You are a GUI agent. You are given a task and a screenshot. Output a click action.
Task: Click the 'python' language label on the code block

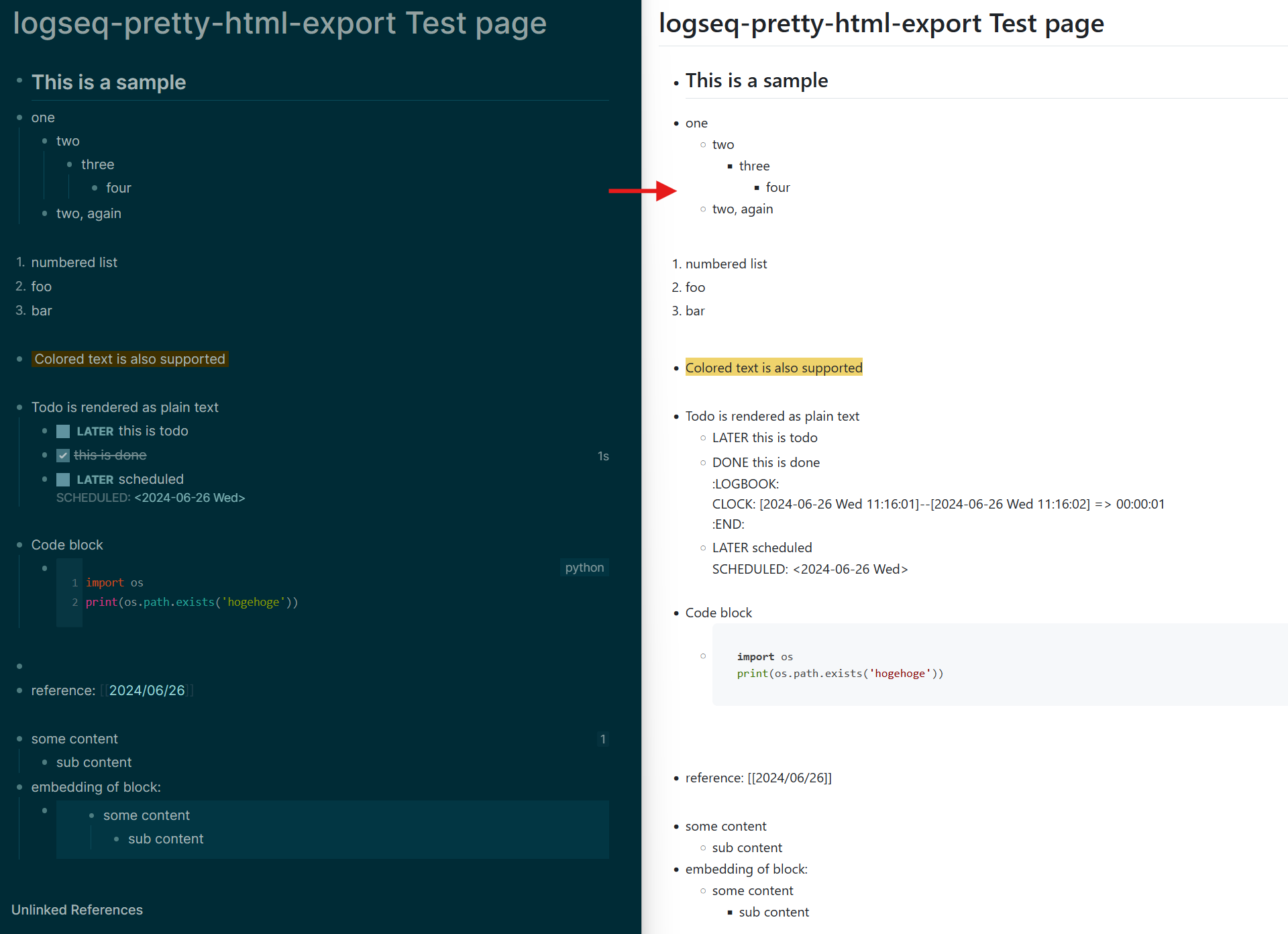click(584, 568)
